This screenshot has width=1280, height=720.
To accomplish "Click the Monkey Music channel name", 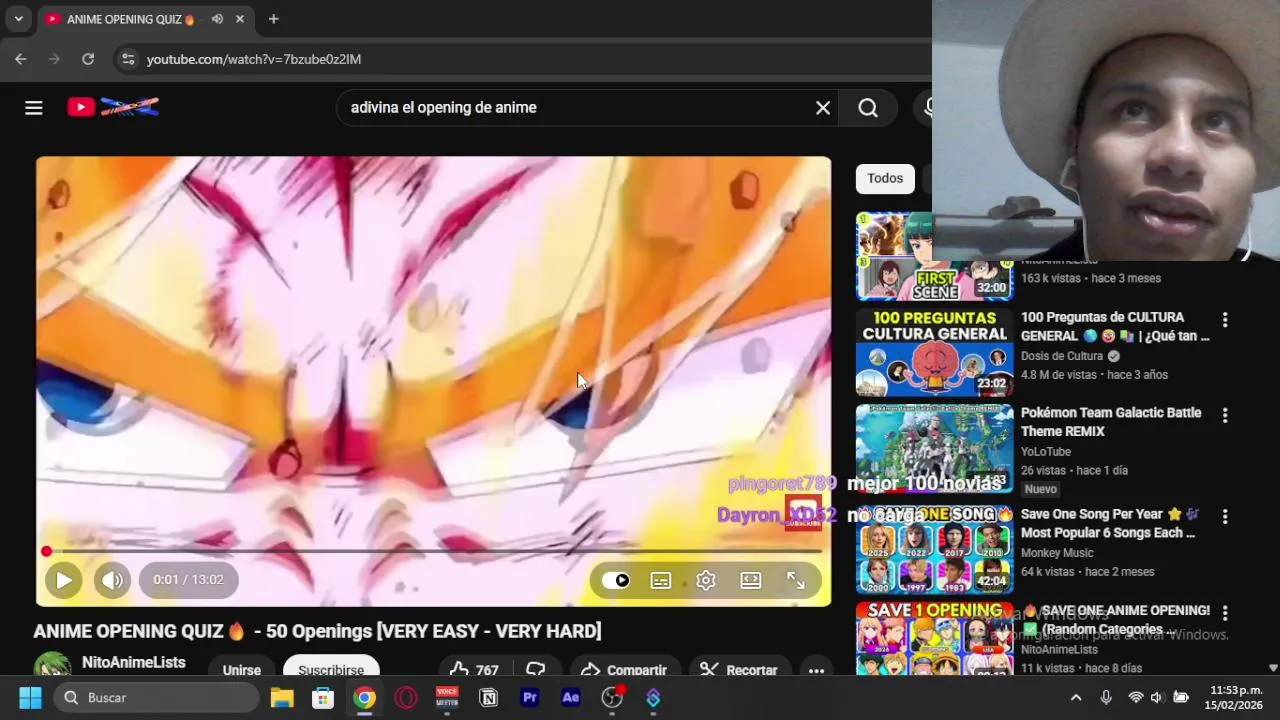I will [1057, 552].
